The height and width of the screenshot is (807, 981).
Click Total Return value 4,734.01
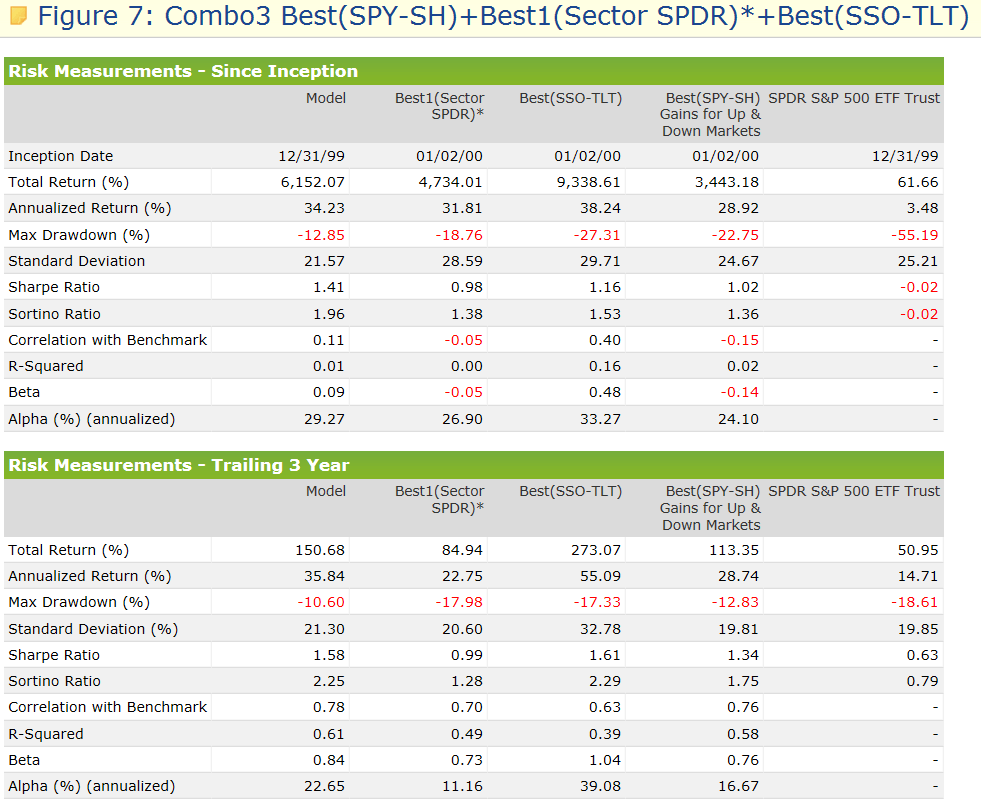tap(450, 182)
